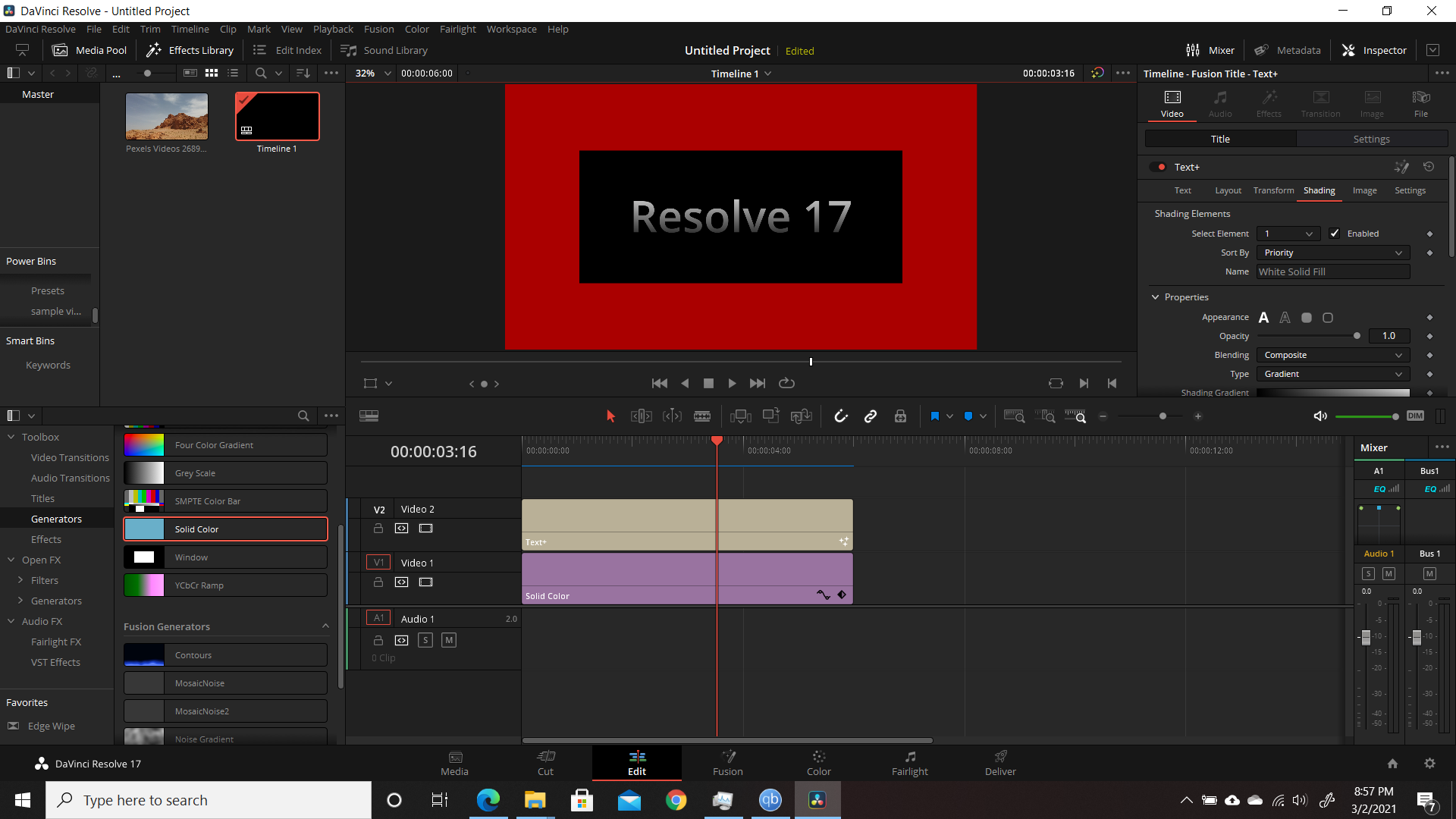Toggle Text+ enable red switch
This screenshot has height=819, width=1456.
click(1157, 167)
